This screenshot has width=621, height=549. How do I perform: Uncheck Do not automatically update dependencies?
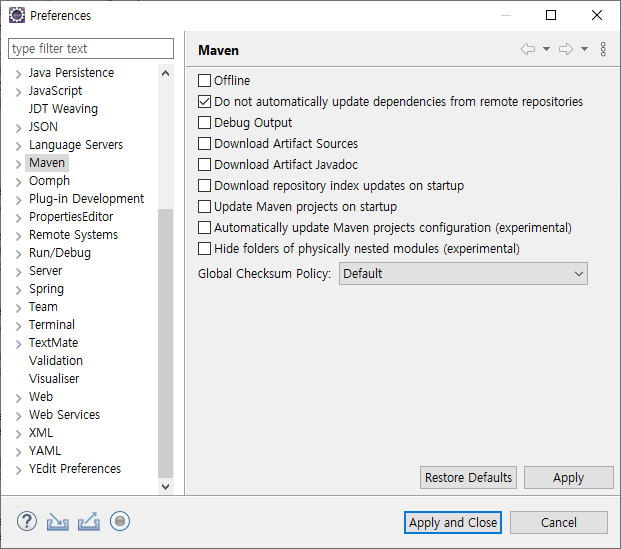[204, 101]
